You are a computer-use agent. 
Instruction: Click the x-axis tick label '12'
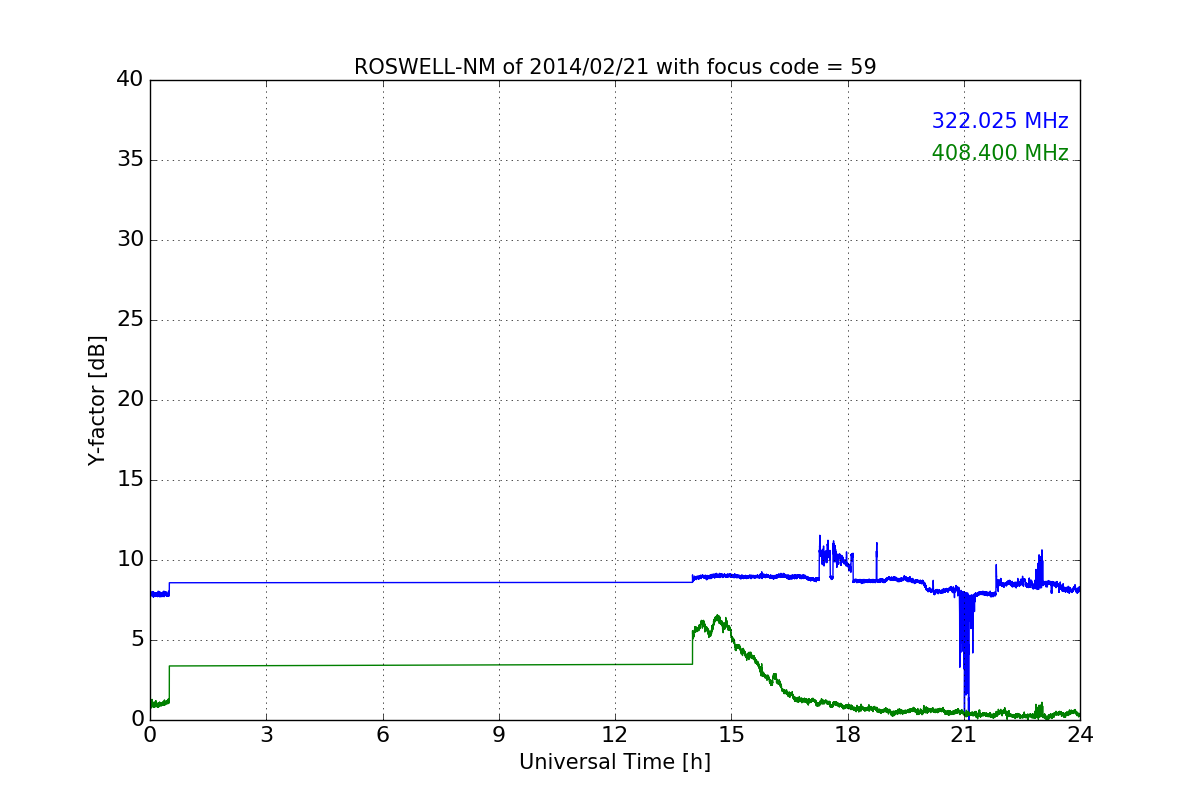(x=615, y=734)
